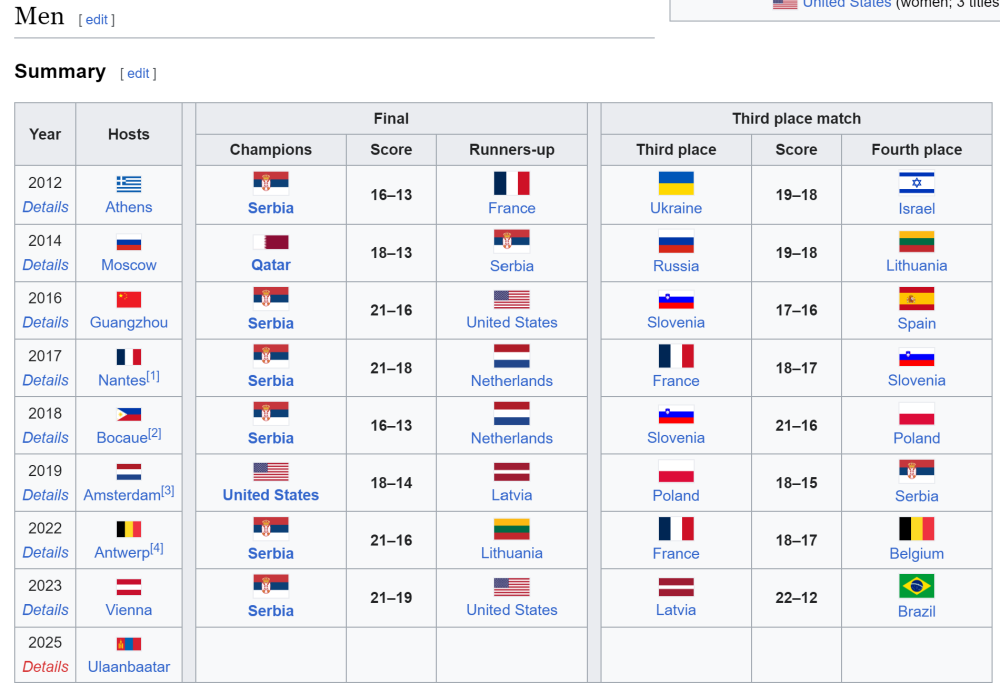Image resolution: width=1000 pixels, height=693 pixels.
Task: Open the Qatar champions link for 2014
Action: (271, 265)
